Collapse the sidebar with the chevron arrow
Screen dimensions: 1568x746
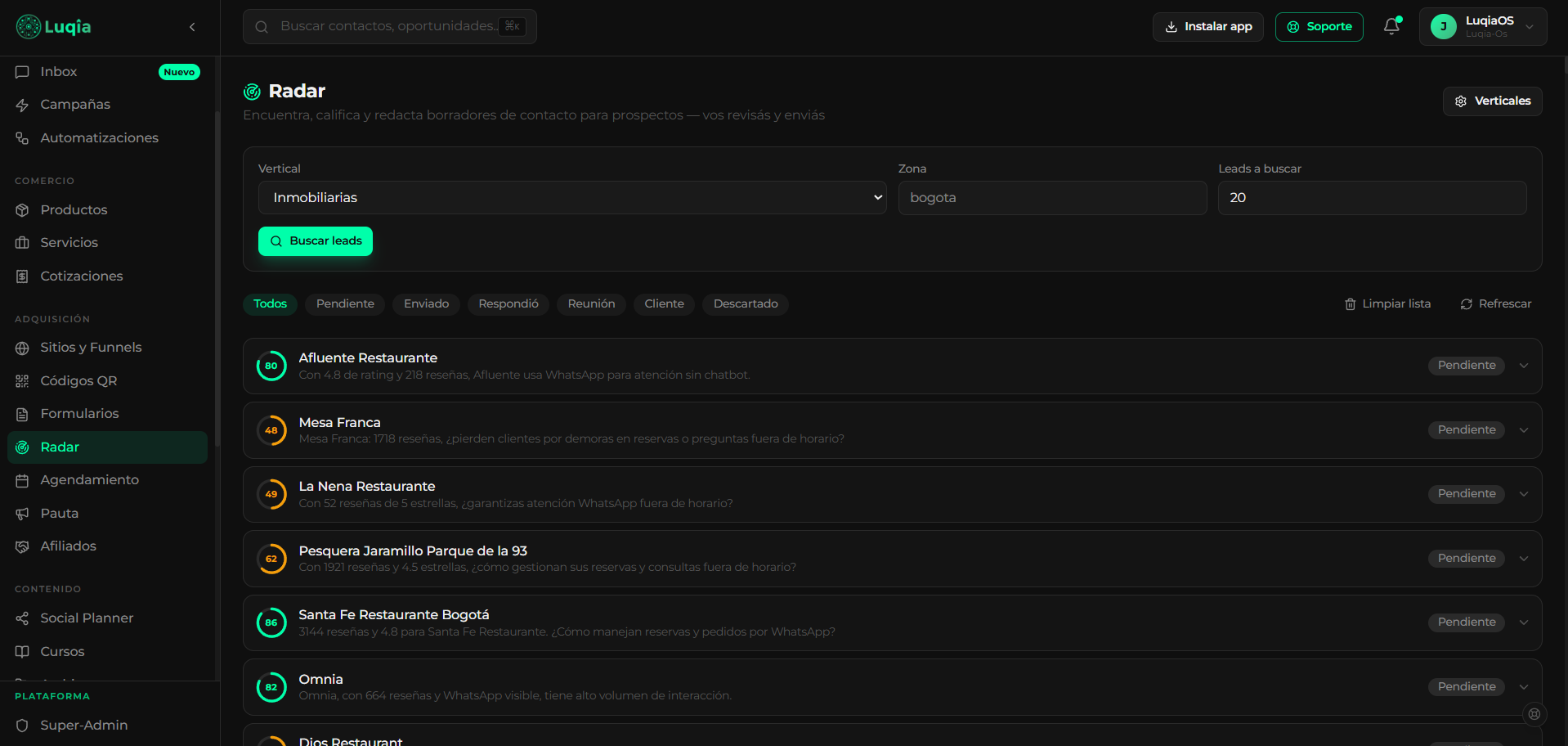(192, 27)
